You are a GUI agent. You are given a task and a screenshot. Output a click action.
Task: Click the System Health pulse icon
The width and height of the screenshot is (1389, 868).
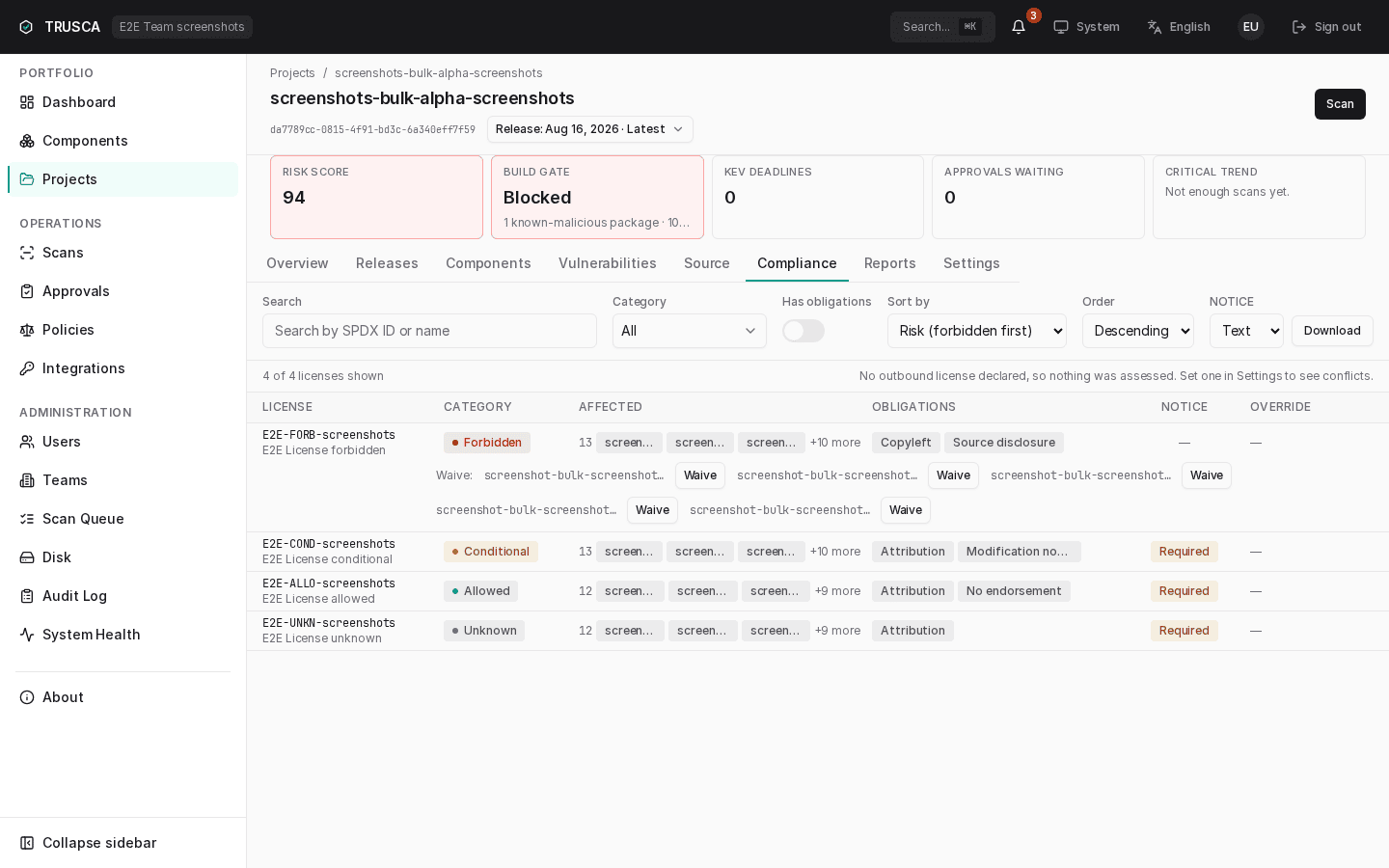27,635
